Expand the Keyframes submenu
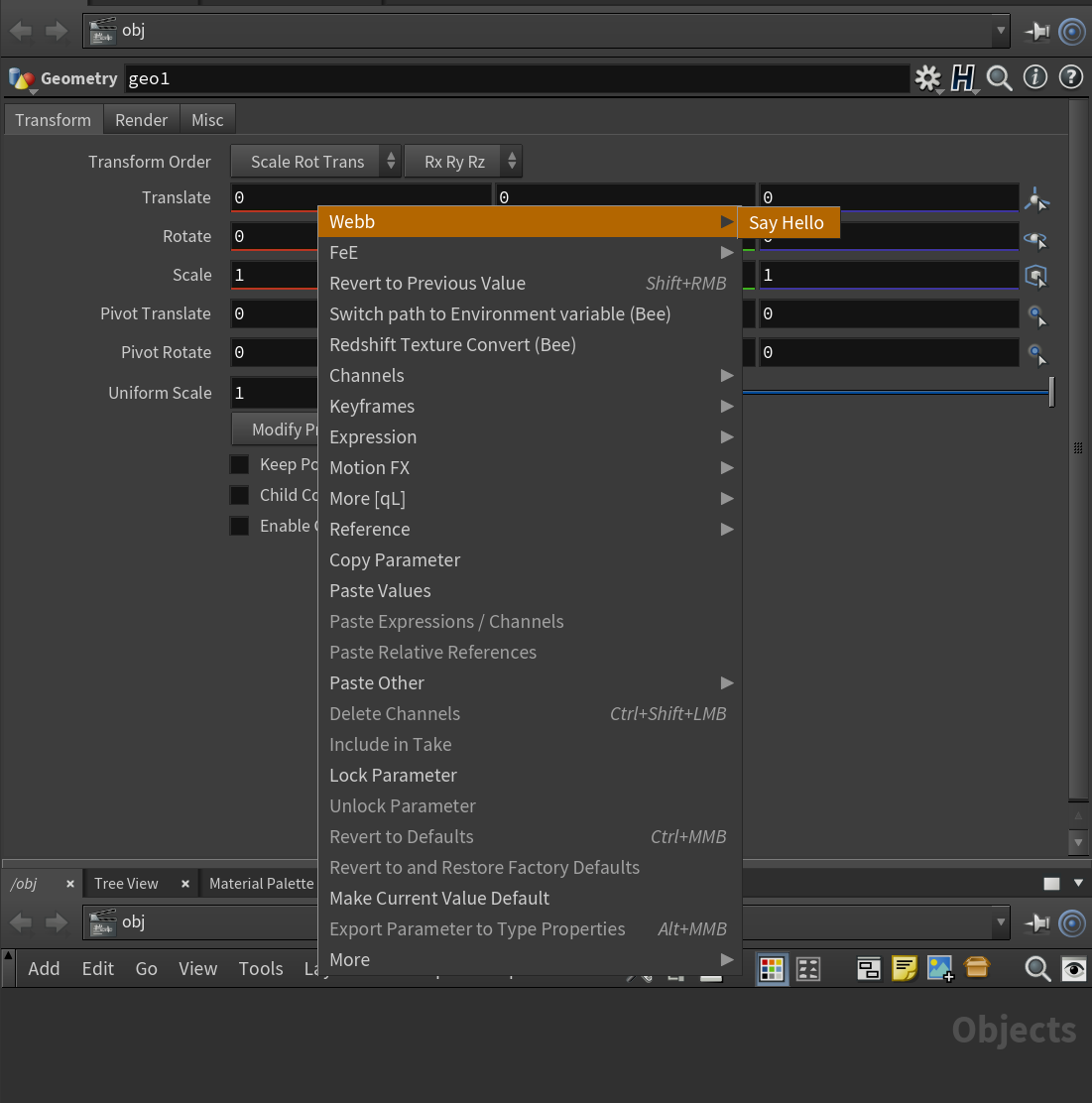The height and width of the screenshot is (1103, 1092). coord(531,407)
